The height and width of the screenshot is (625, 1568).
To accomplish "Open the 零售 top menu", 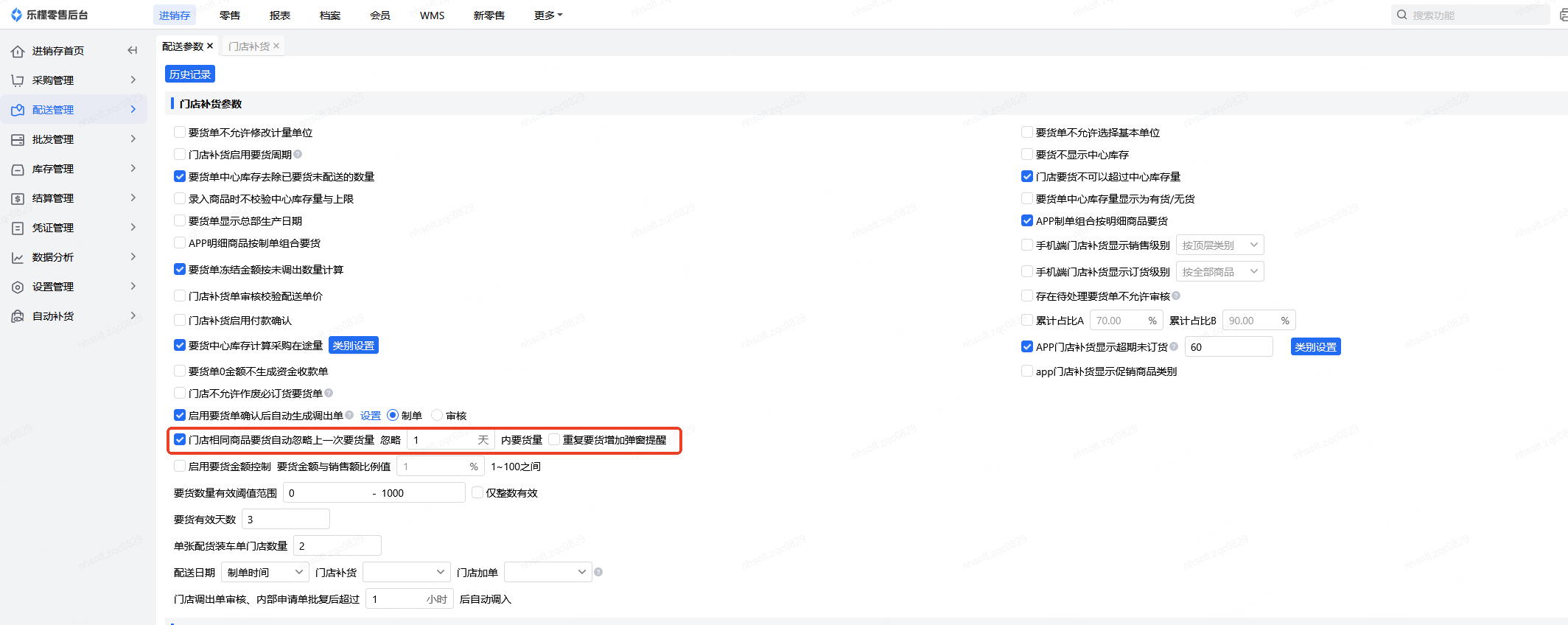I will point(230,15).
